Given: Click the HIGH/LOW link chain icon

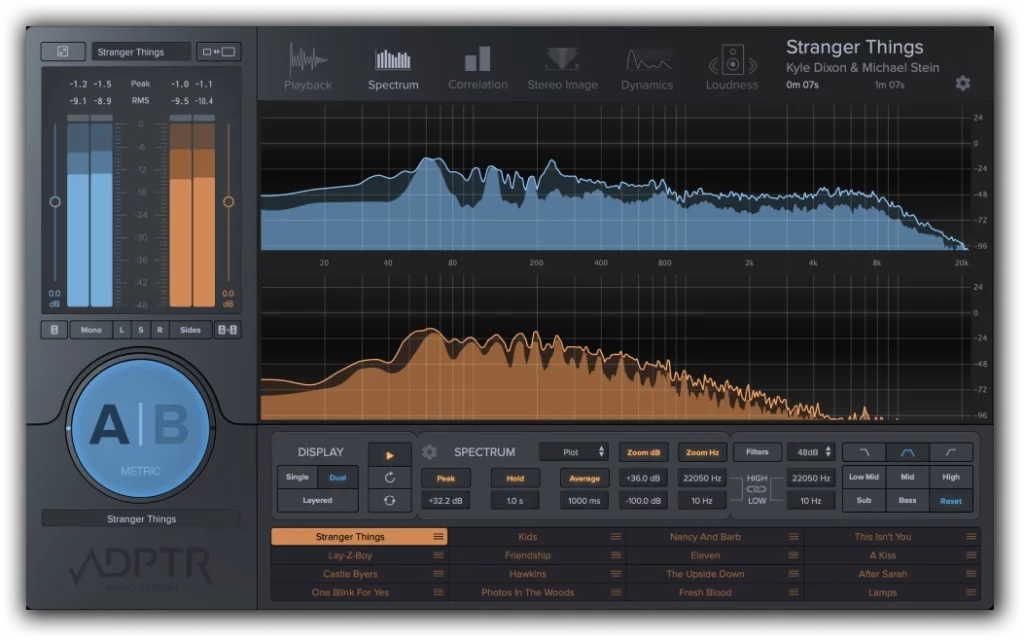Looking at the screenshot, I should 757,489.
